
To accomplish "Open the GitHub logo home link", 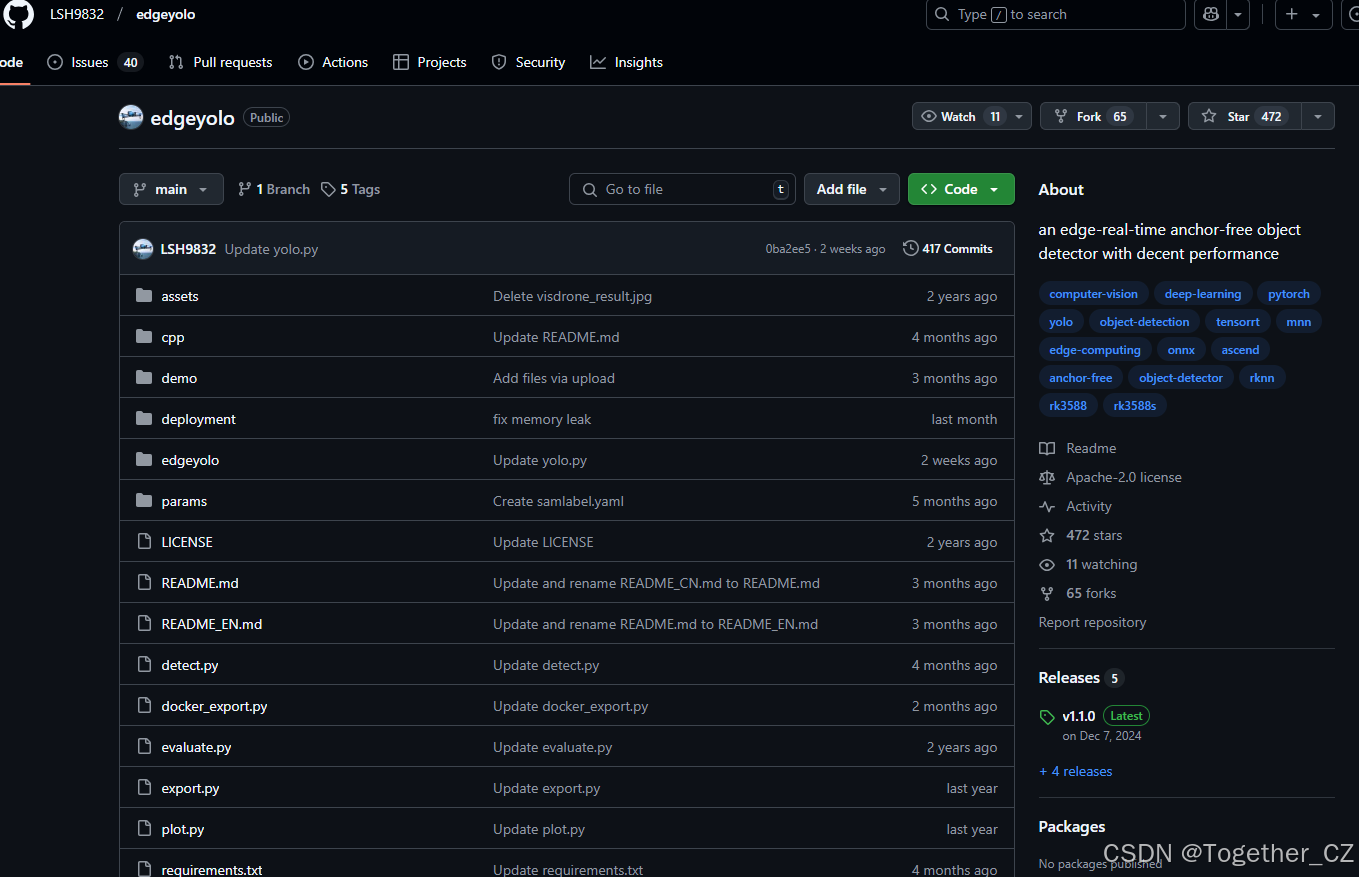I will [19, 14].
